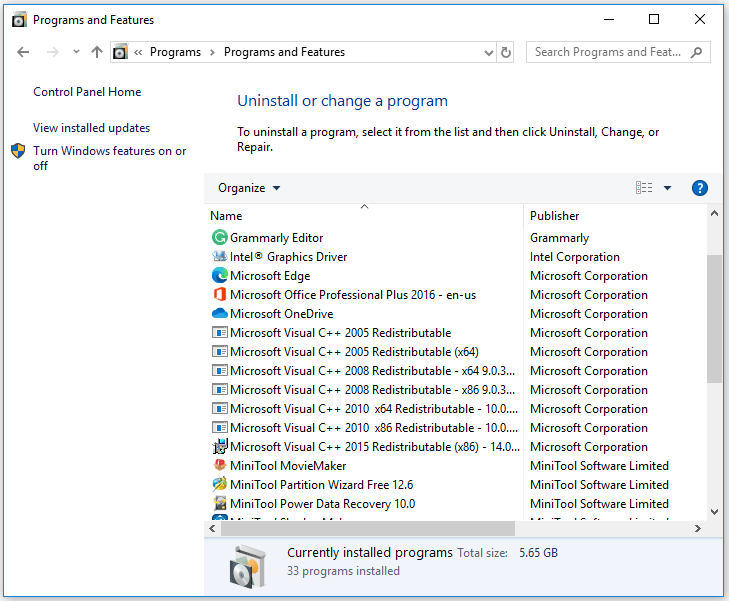Click publisher Grammarly cell
The height and width of the screenshot is (601, 729).
coord(559,238)
